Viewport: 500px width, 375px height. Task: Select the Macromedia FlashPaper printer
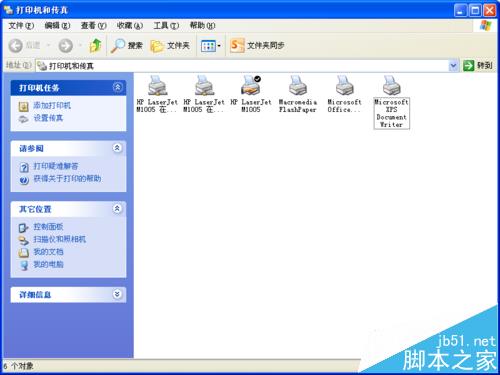coord(298,94)
